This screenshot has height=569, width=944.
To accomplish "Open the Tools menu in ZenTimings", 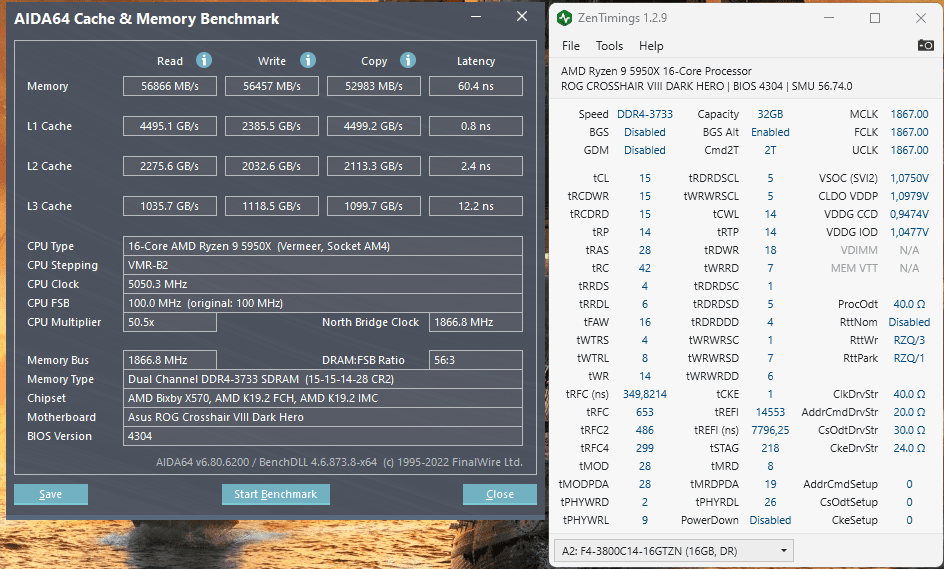I will pos(609,46).
